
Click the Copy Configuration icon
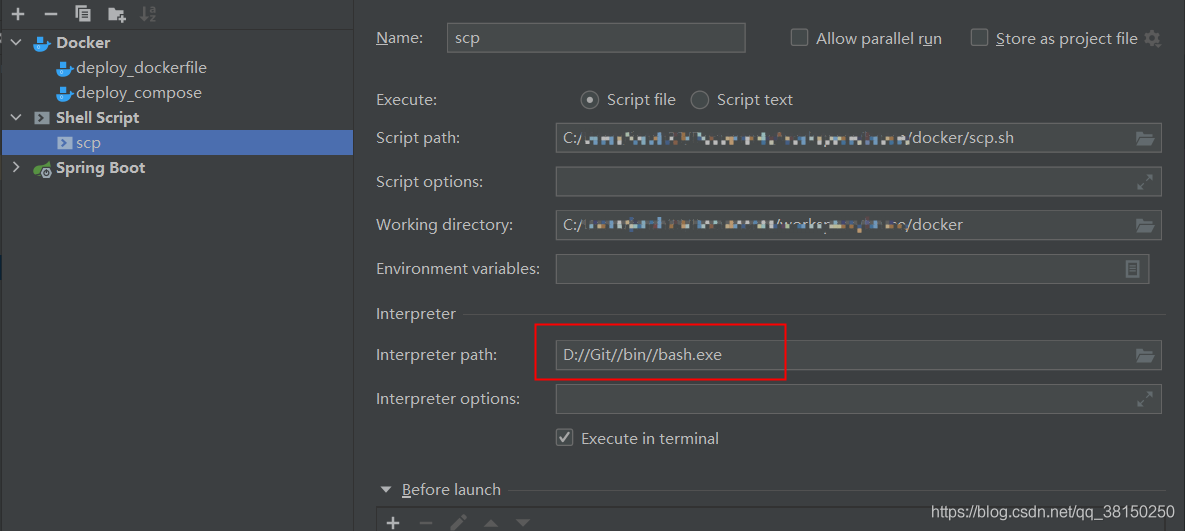click(x=83, y=14)
